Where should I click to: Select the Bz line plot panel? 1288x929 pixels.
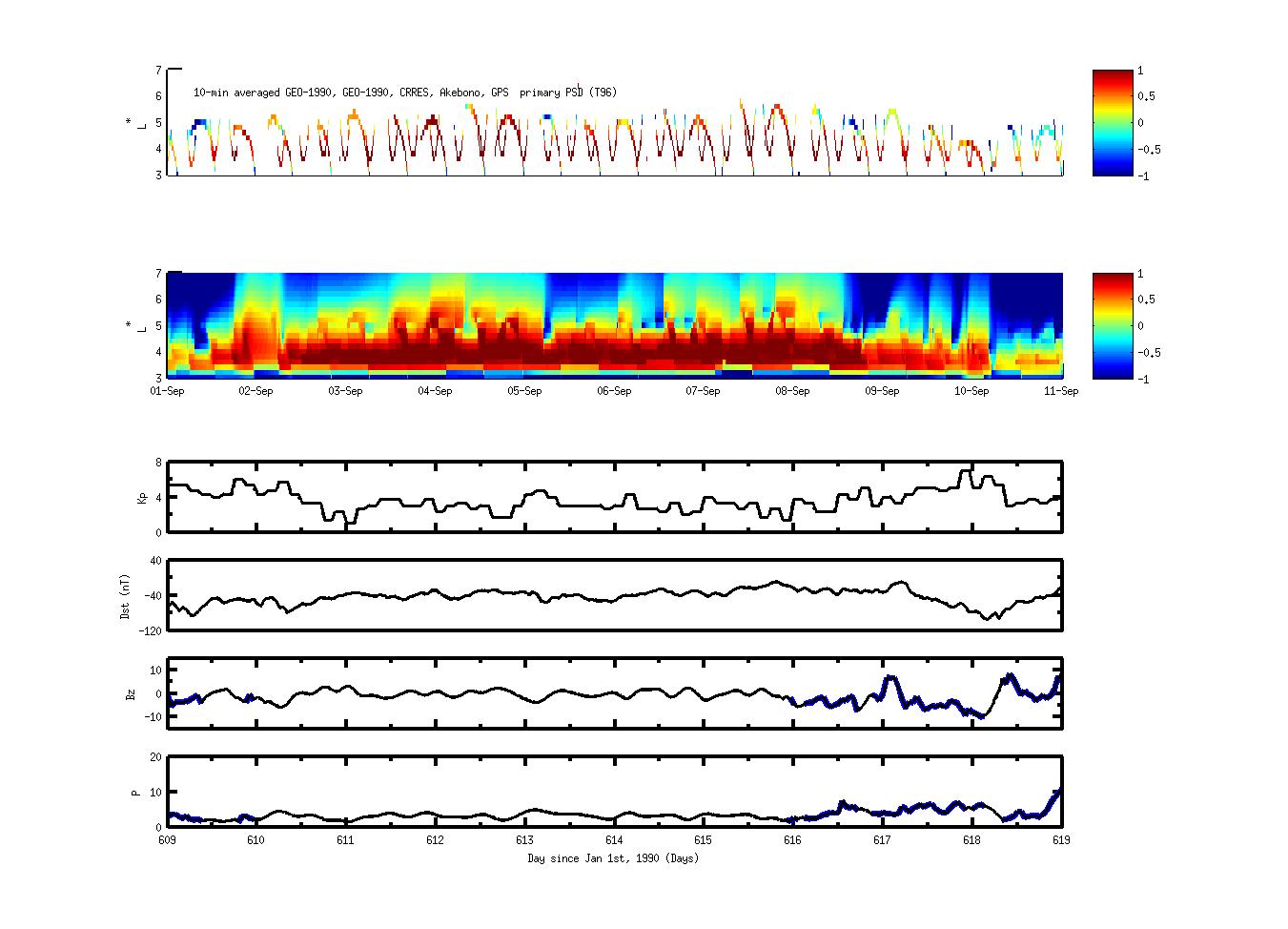[x=614, y=693]
